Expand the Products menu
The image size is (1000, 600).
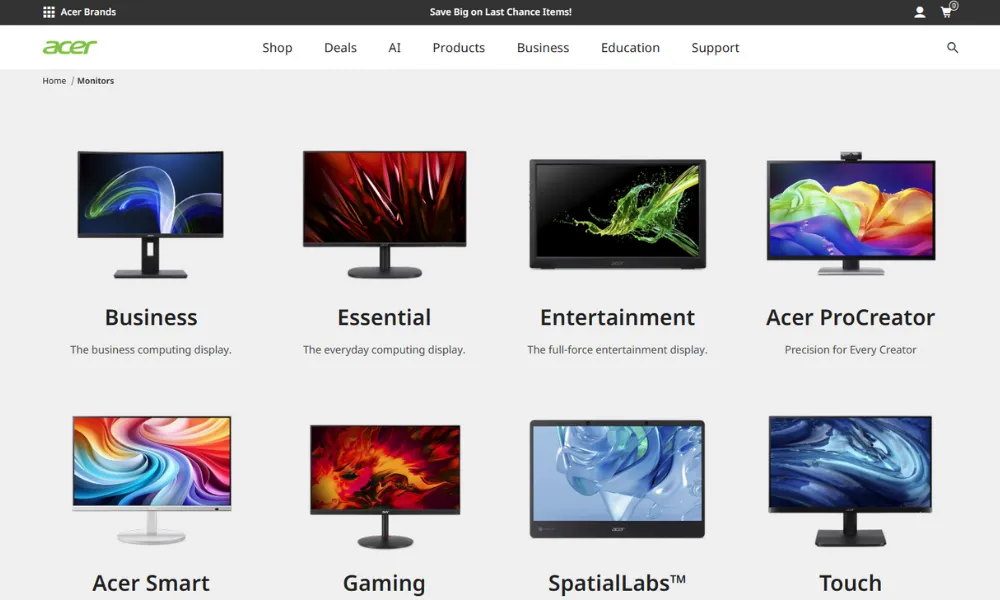pos(458,47)
